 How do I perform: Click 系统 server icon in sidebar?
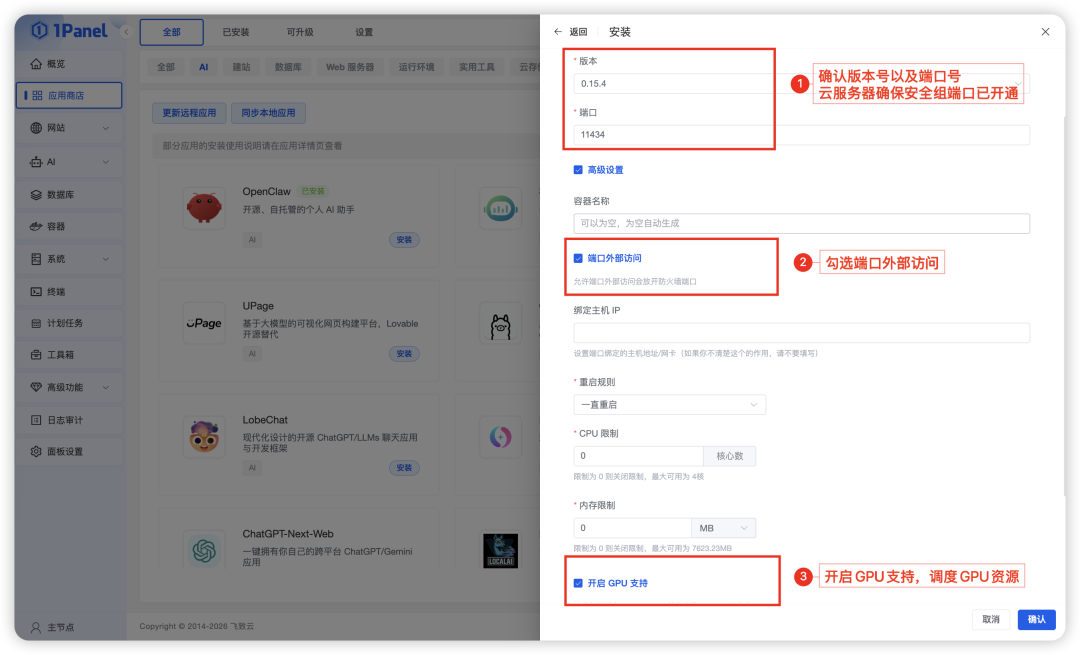pyautogui.click(x=36, y=259)
